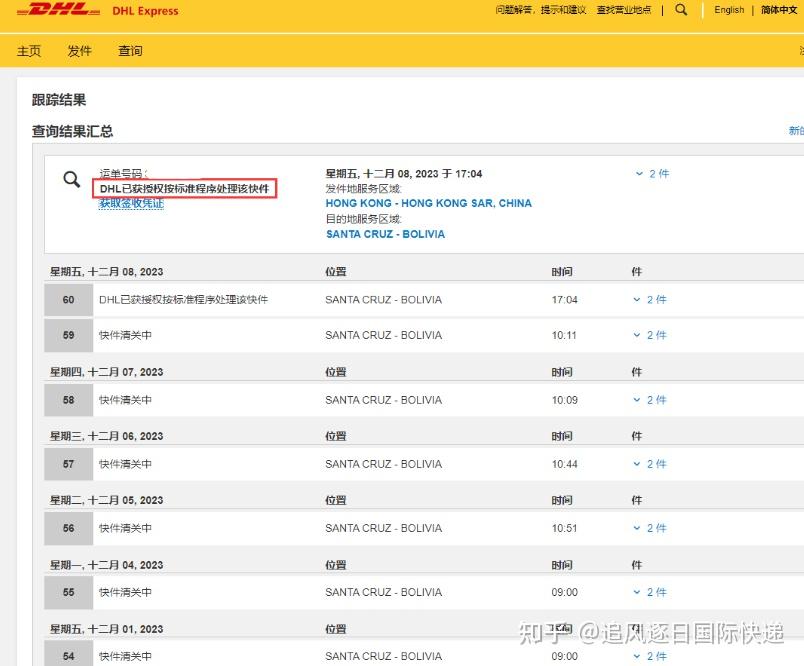Image resolution: width=804 pixels, height=666 pixels.
Task: Select the summary status DHL已获授权按标准程序处理该快件
Action: tap(185, 189)
